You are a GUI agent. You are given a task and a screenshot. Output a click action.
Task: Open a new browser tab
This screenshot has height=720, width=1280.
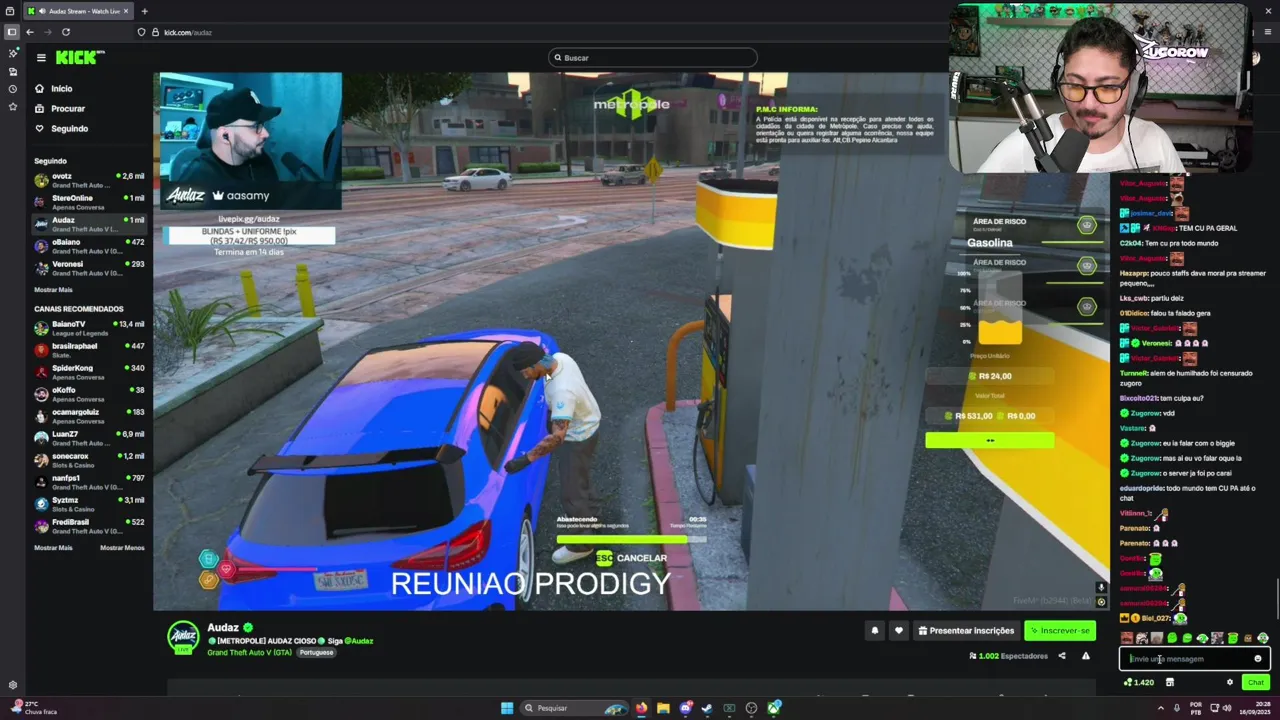point(144,11)
